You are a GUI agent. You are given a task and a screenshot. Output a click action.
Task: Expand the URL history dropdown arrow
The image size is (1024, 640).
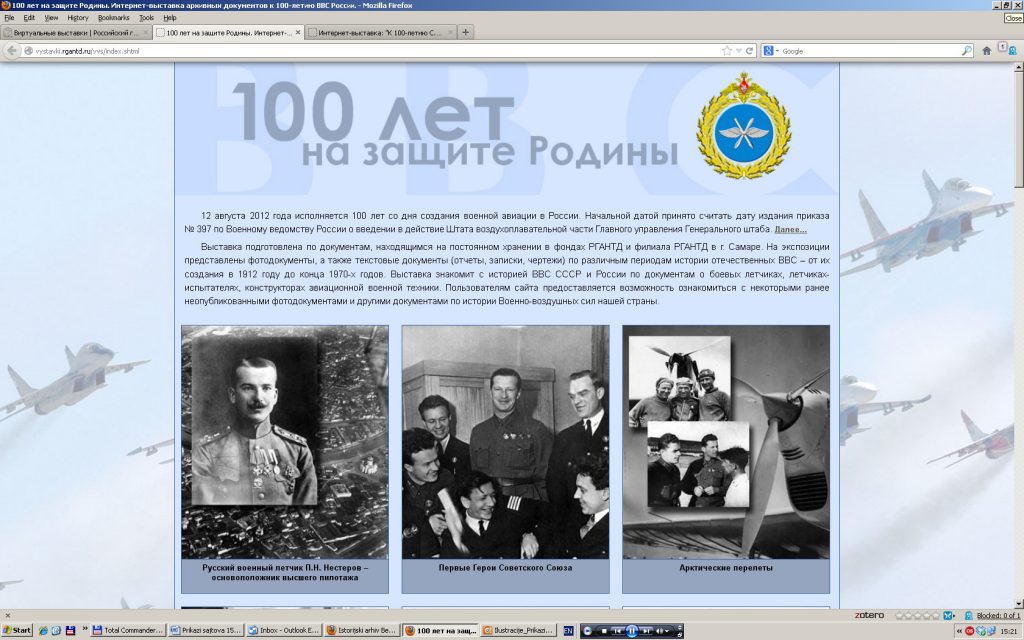pos(738,50)
